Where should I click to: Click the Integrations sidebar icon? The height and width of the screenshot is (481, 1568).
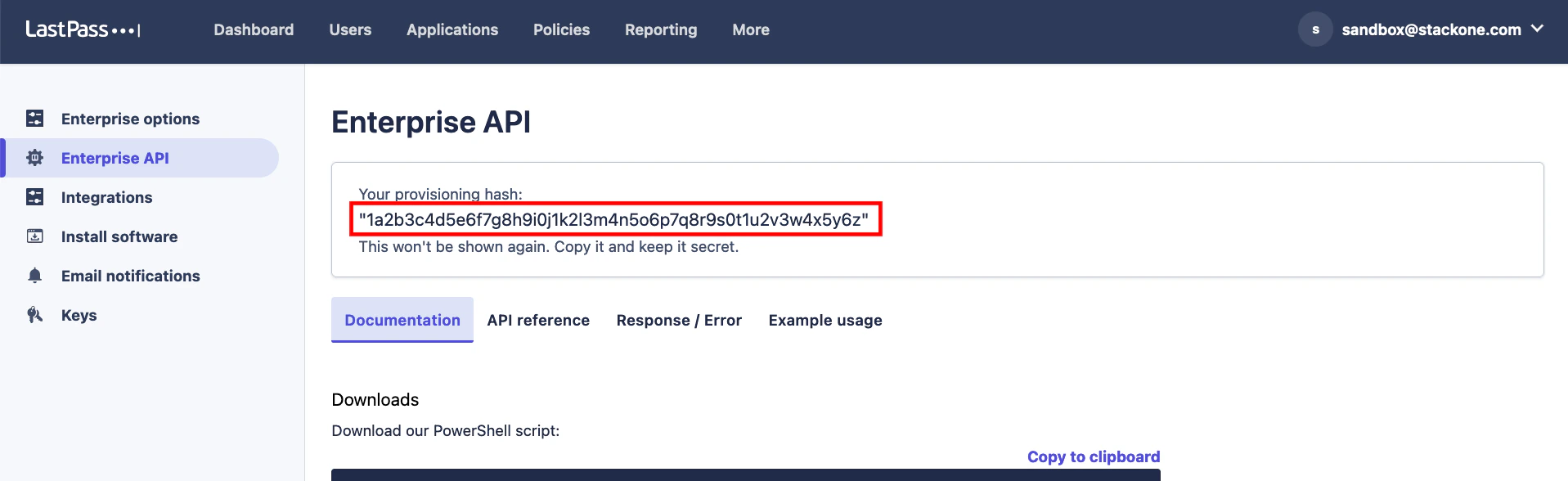tap(34, 196)
